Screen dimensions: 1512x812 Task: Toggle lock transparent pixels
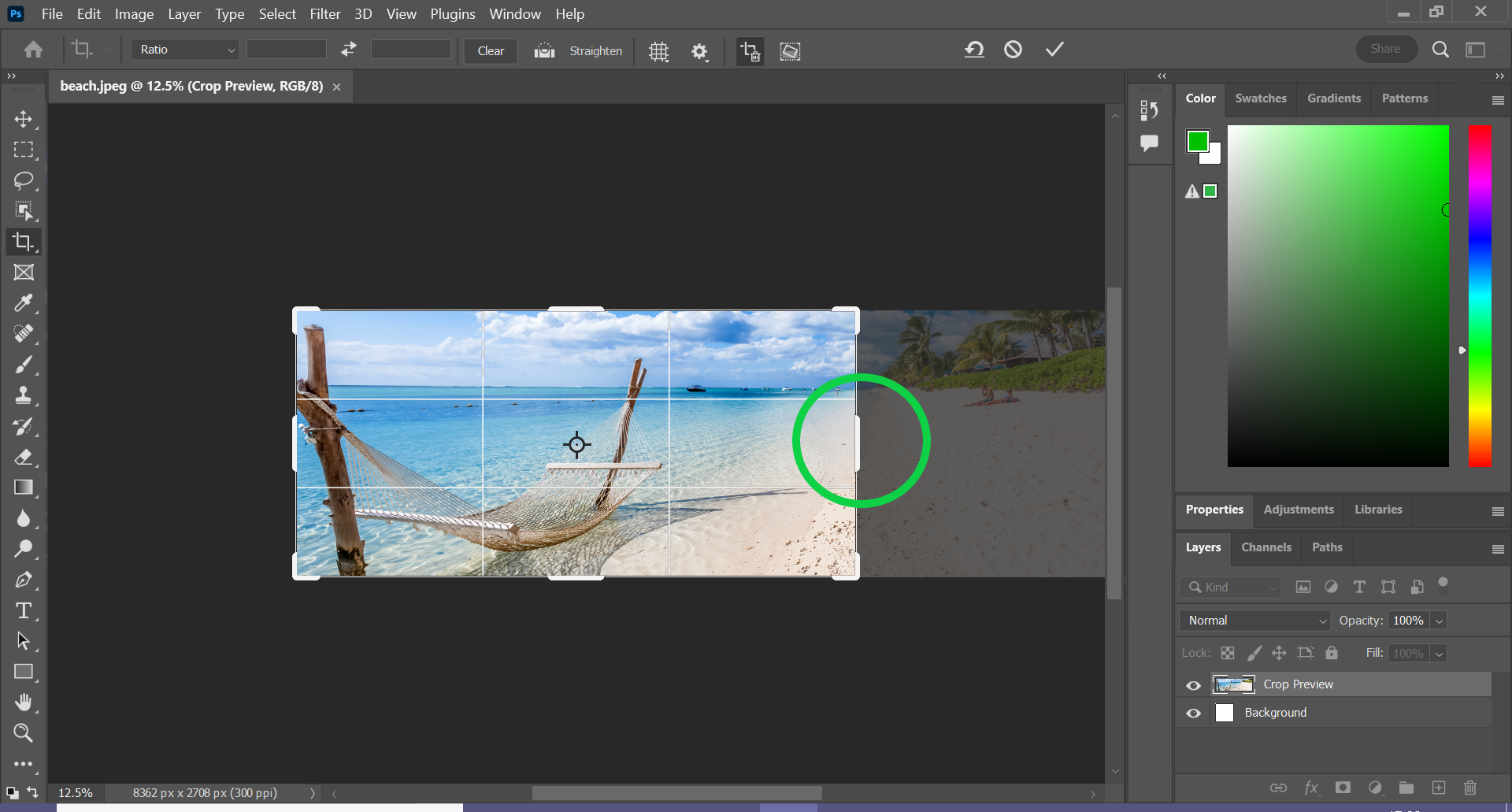1228,653
